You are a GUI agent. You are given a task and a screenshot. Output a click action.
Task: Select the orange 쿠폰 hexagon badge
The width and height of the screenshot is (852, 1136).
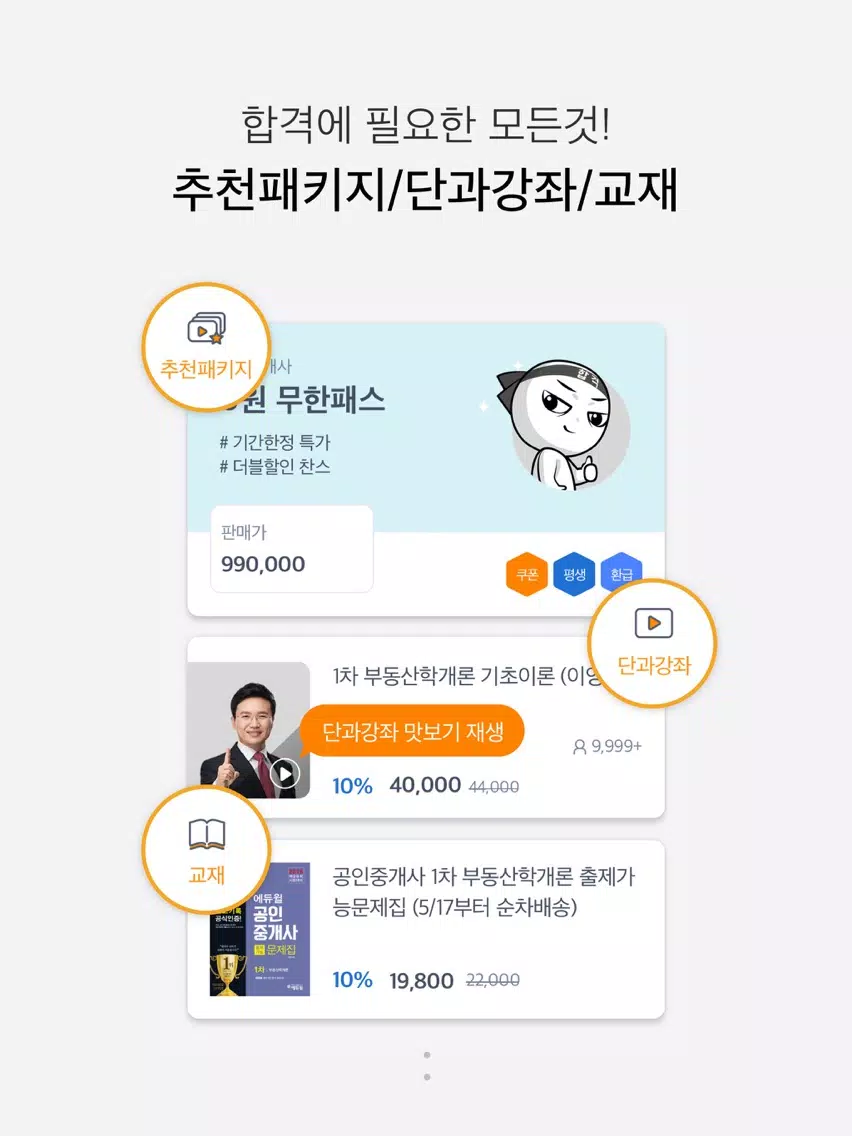pos(527,574)
